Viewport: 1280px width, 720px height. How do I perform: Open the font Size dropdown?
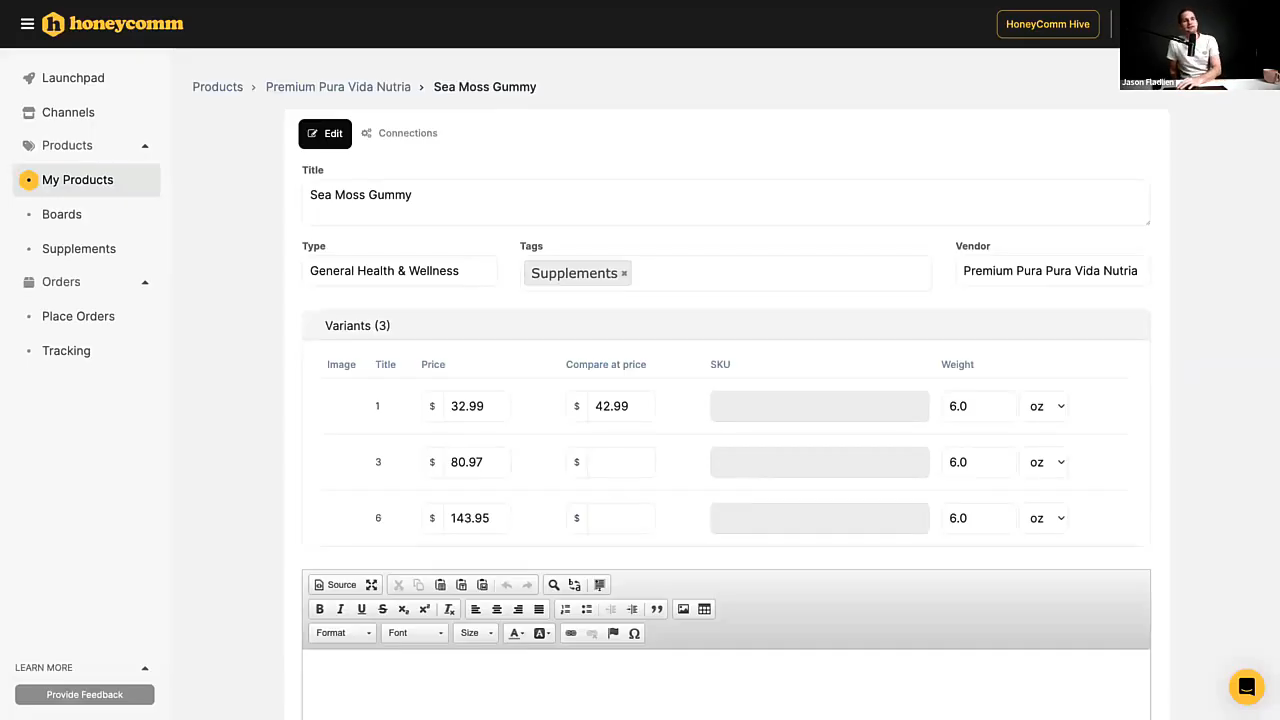475,633
